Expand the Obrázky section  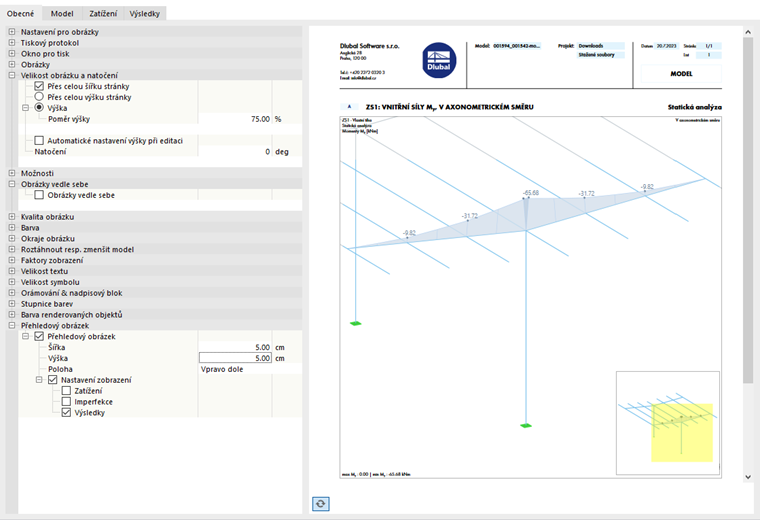[x=12, y=64]
